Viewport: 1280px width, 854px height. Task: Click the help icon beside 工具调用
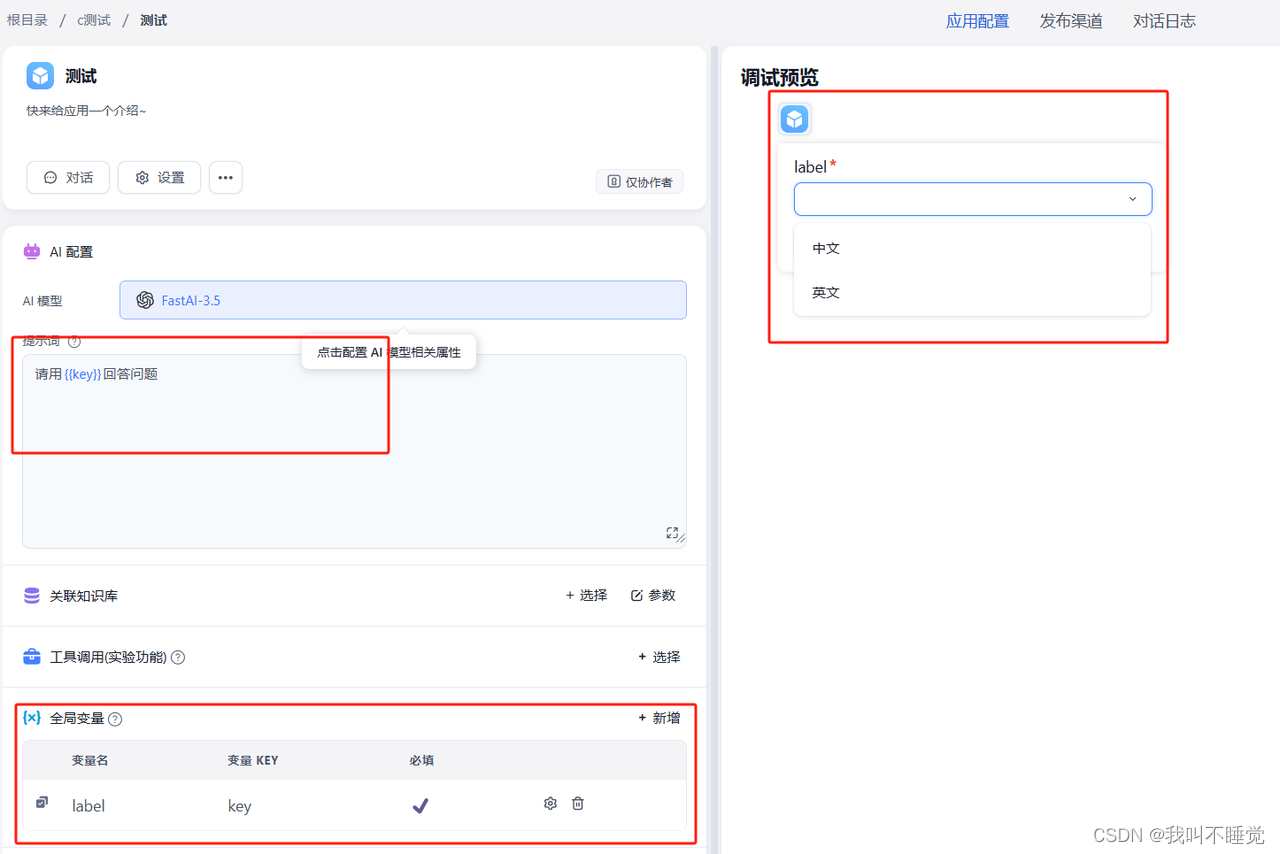178,657
